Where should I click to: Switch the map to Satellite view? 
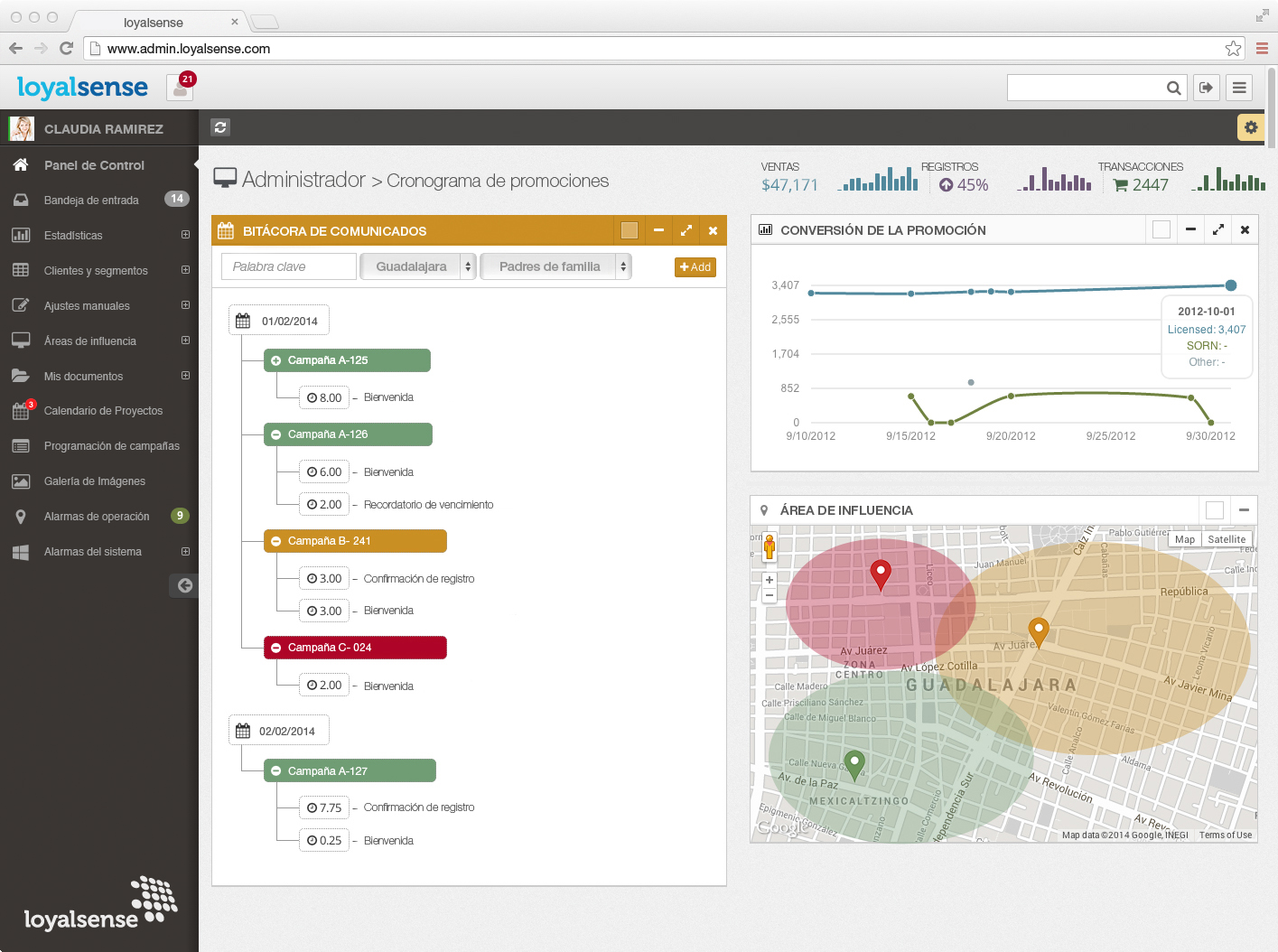coord(1226,539)
